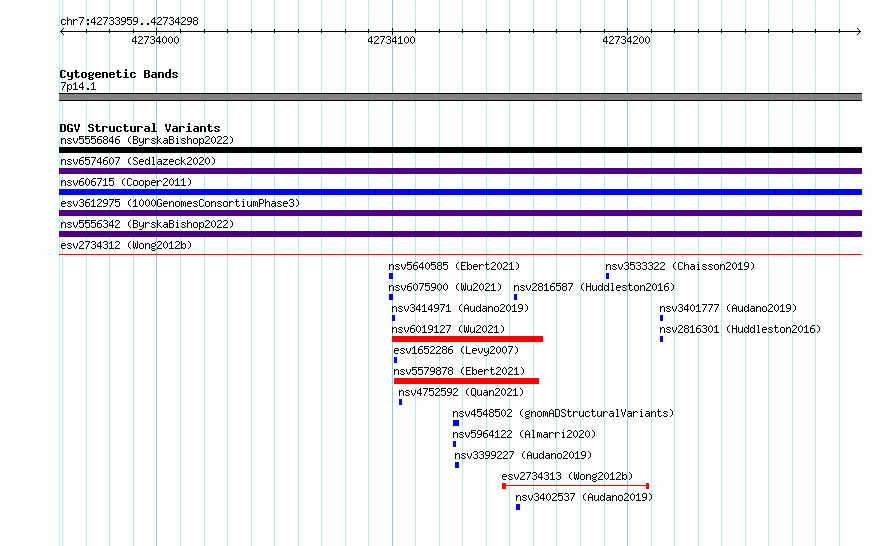Select blue marker under nsv3414971
Viewport: 890px width, 546px height.
[393, 318]
